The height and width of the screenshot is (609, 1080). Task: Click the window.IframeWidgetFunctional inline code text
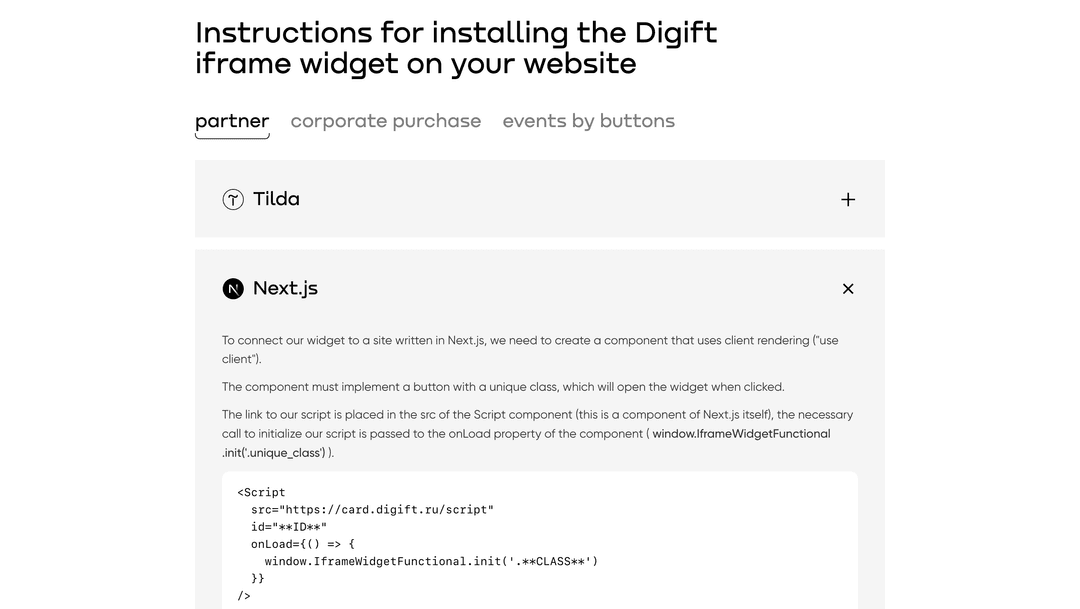point(741,433)
